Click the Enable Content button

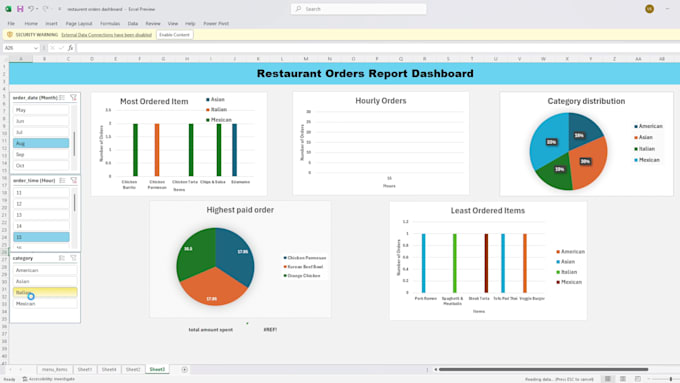point(174,35)
